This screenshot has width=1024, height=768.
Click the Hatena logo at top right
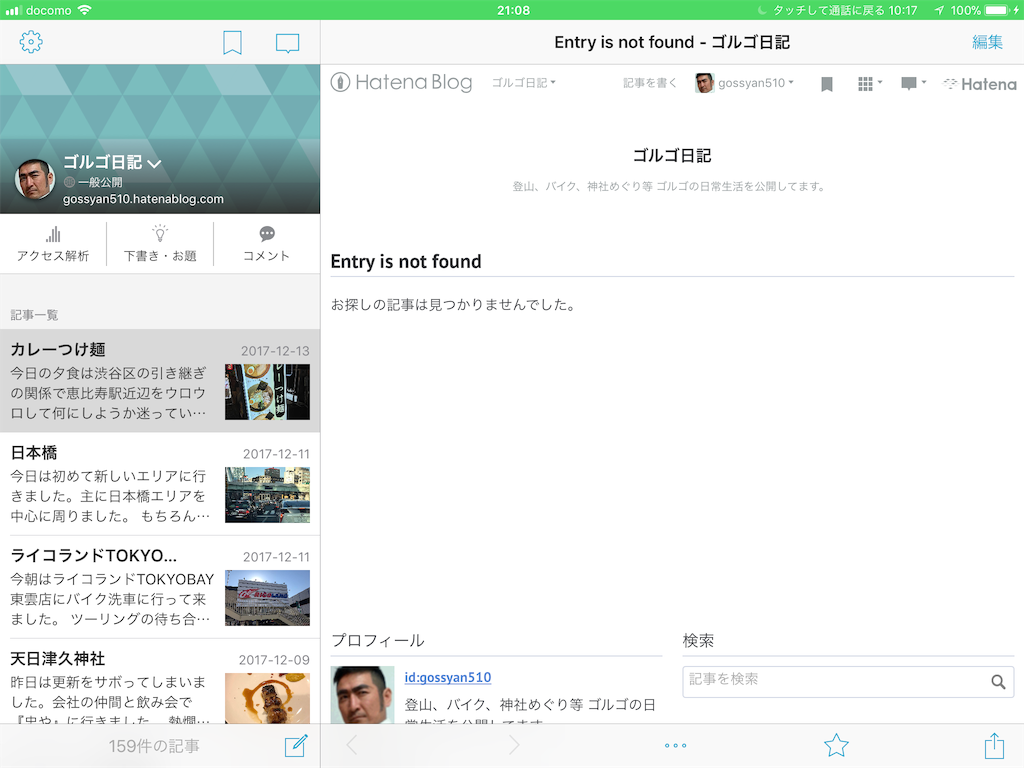(980, 84)
